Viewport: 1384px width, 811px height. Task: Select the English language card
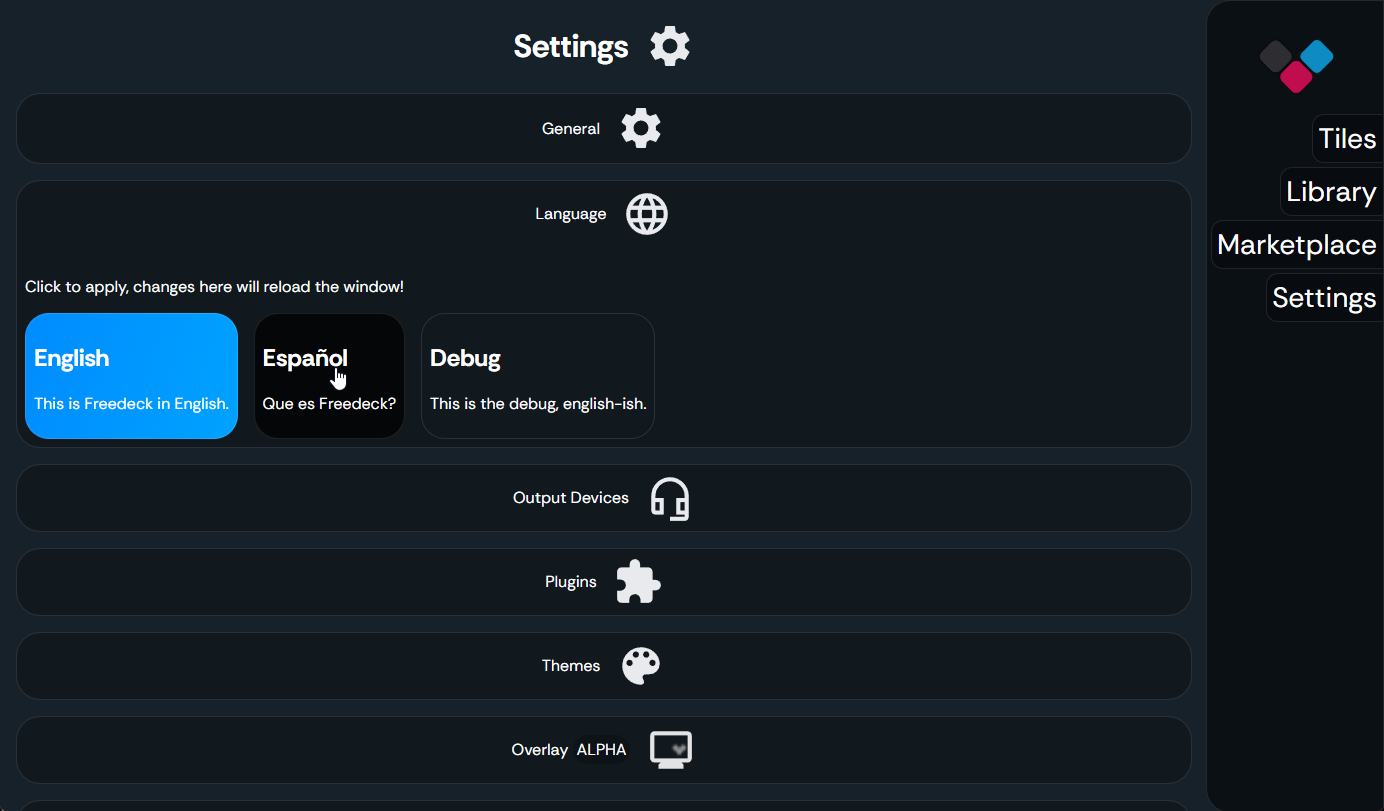131,376
